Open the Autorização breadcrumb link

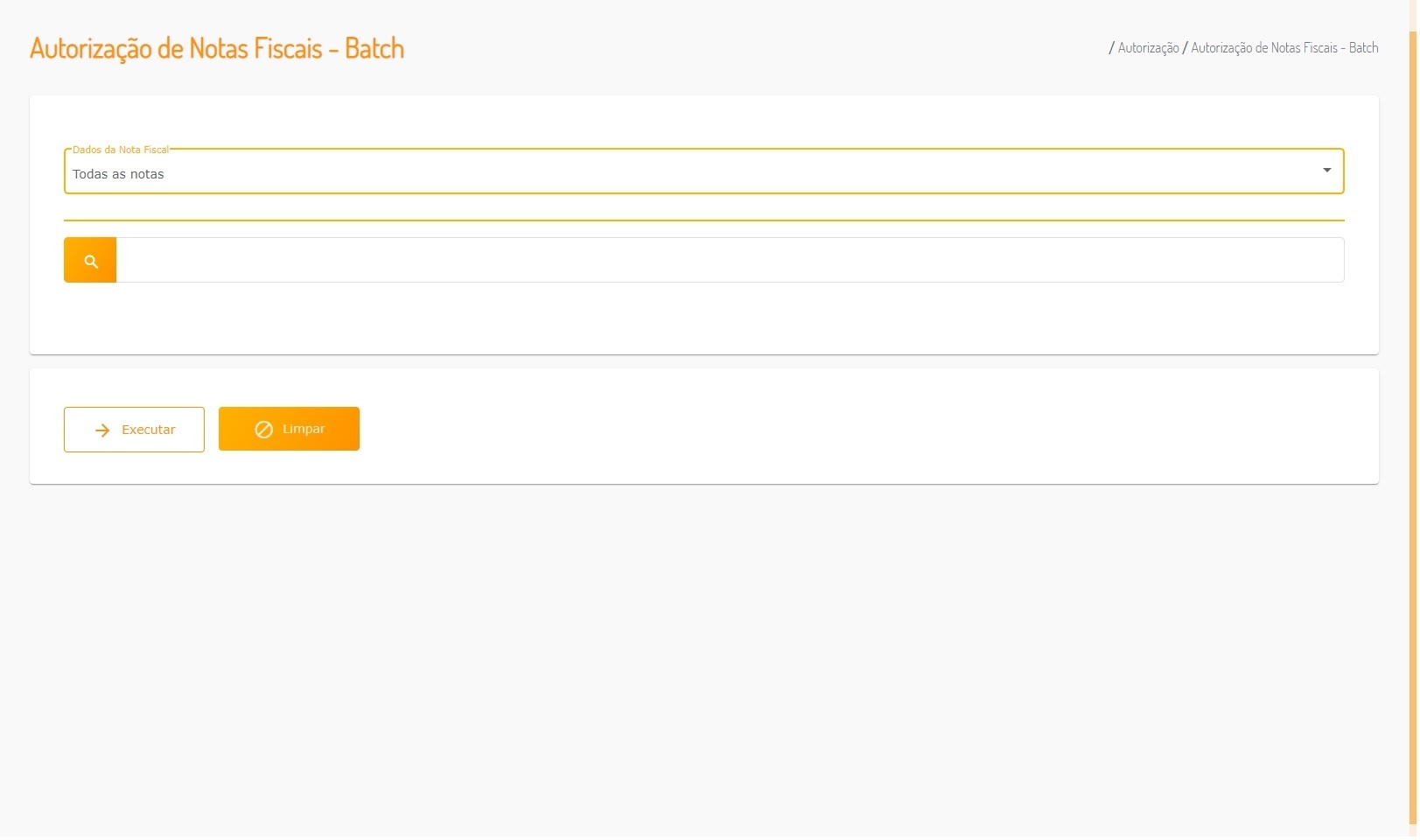pos(1148,48)
